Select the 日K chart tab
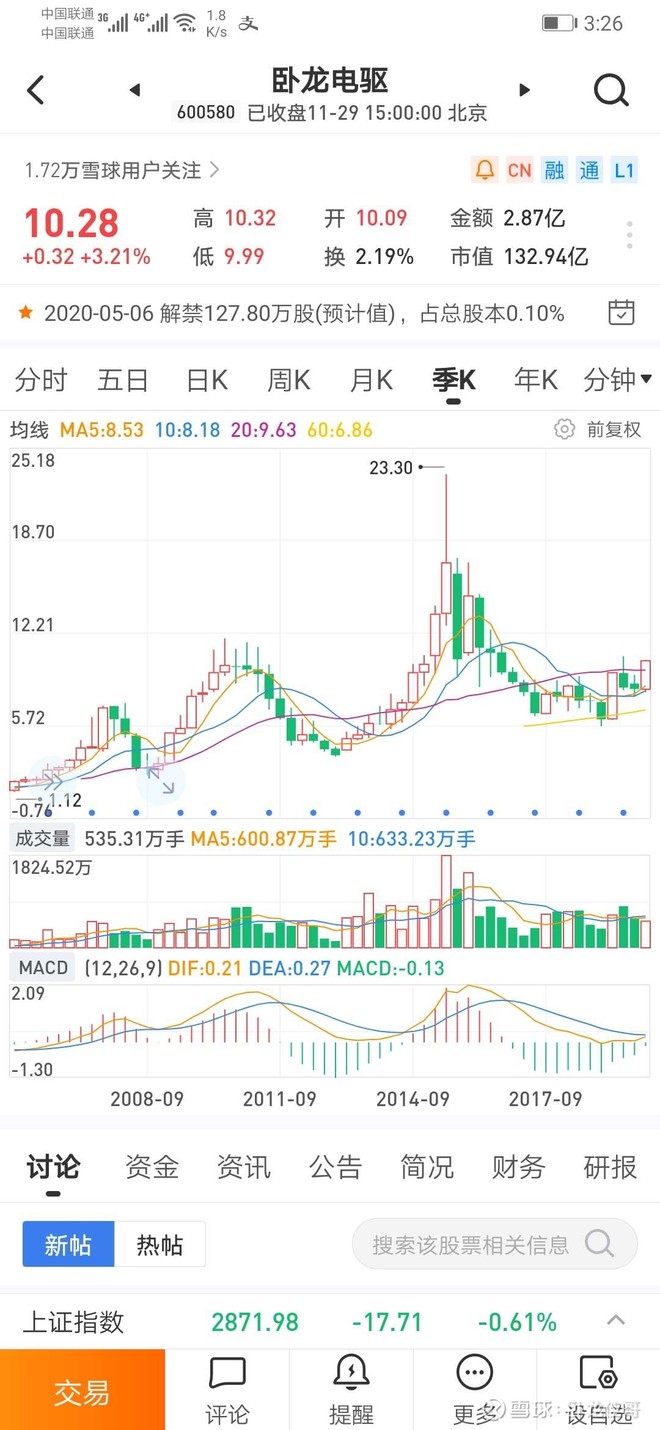Viewport: 660px width, 1430px height. tap(207, 379)
